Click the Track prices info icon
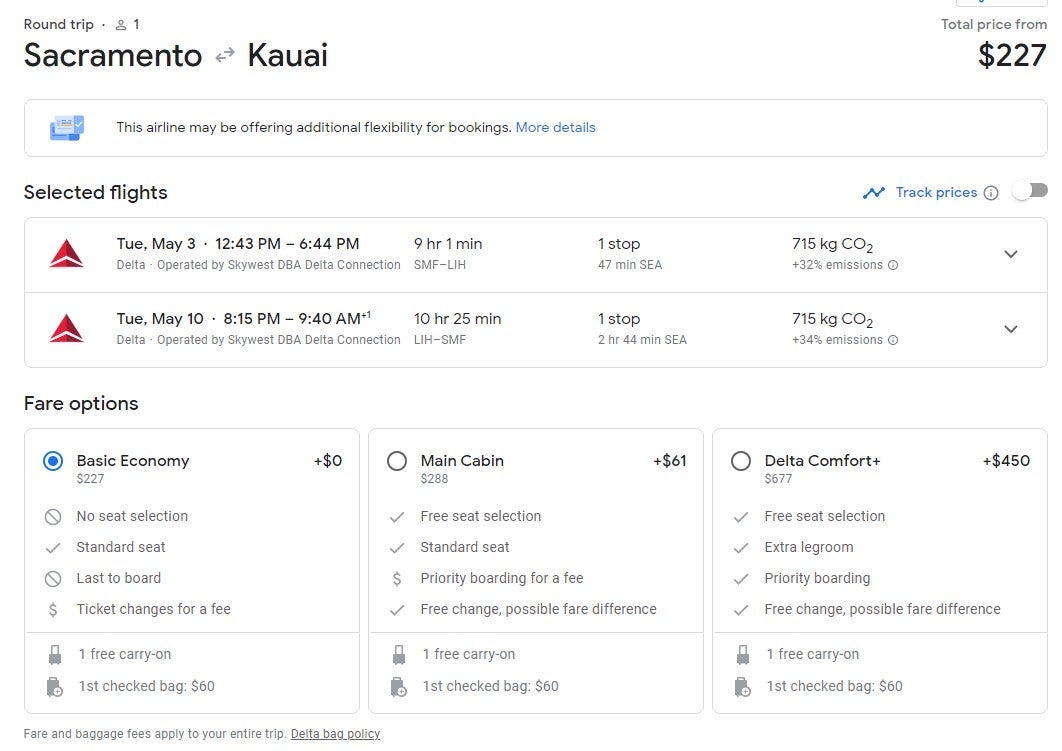Image resolution: width=1062 pixels, height=751 pixels. (990, 193)
